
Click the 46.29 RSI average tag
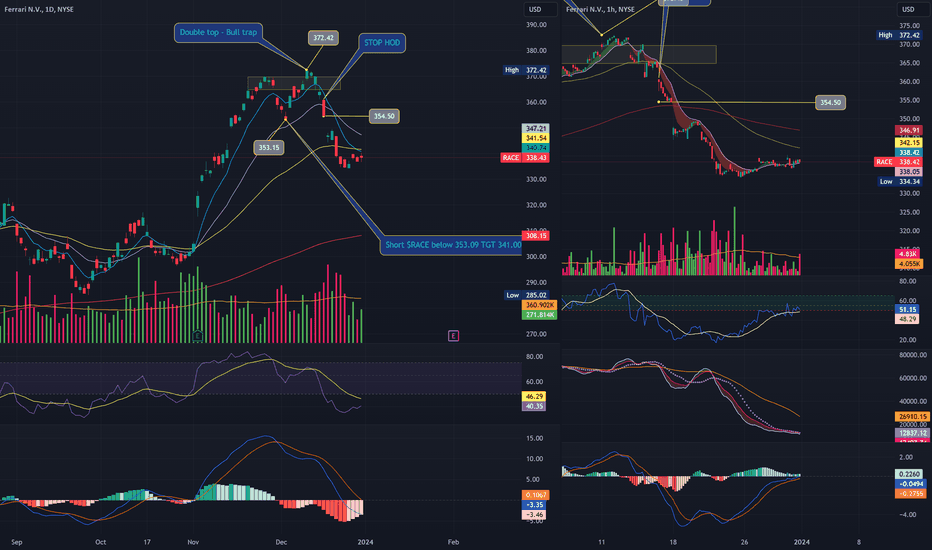(x=534, y=396)
